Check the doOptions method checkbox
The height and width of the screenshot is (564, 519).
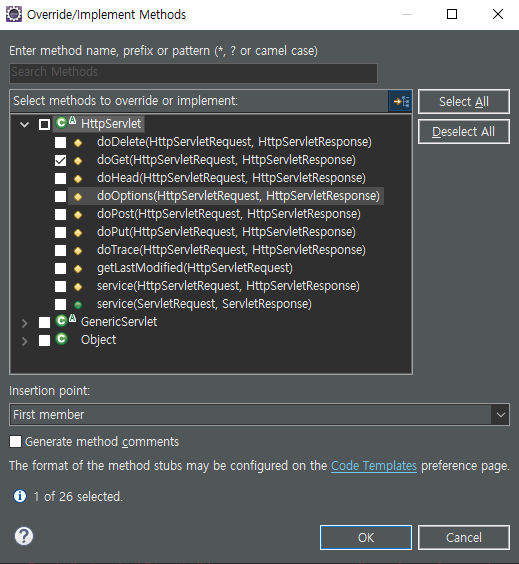point(60,196)
